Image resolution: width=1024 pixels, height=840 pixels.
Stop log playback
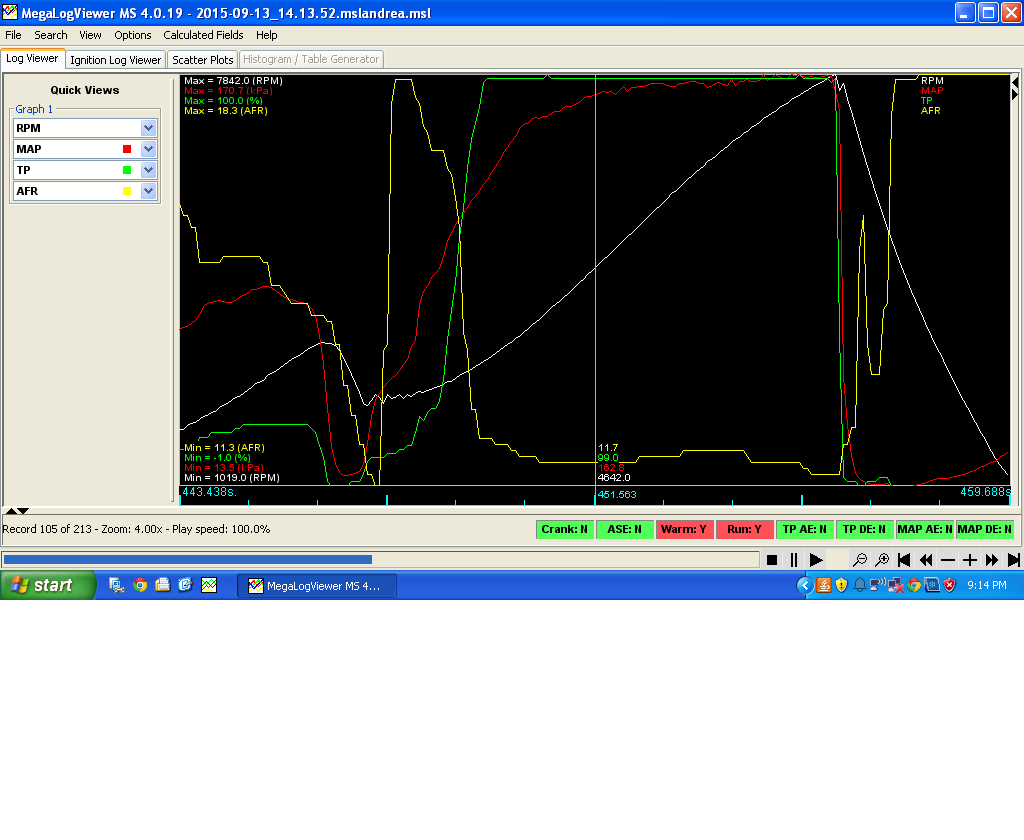[x=772, y=560]
